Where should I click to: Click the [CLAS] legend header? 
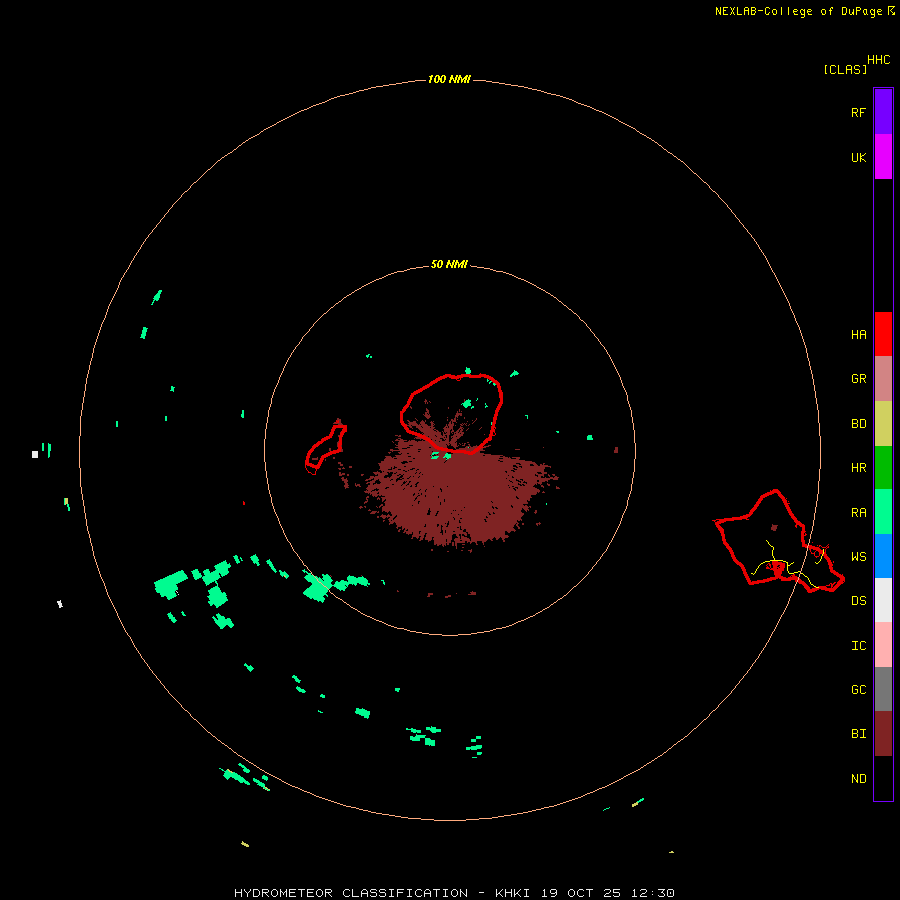[x=845, y=69]
